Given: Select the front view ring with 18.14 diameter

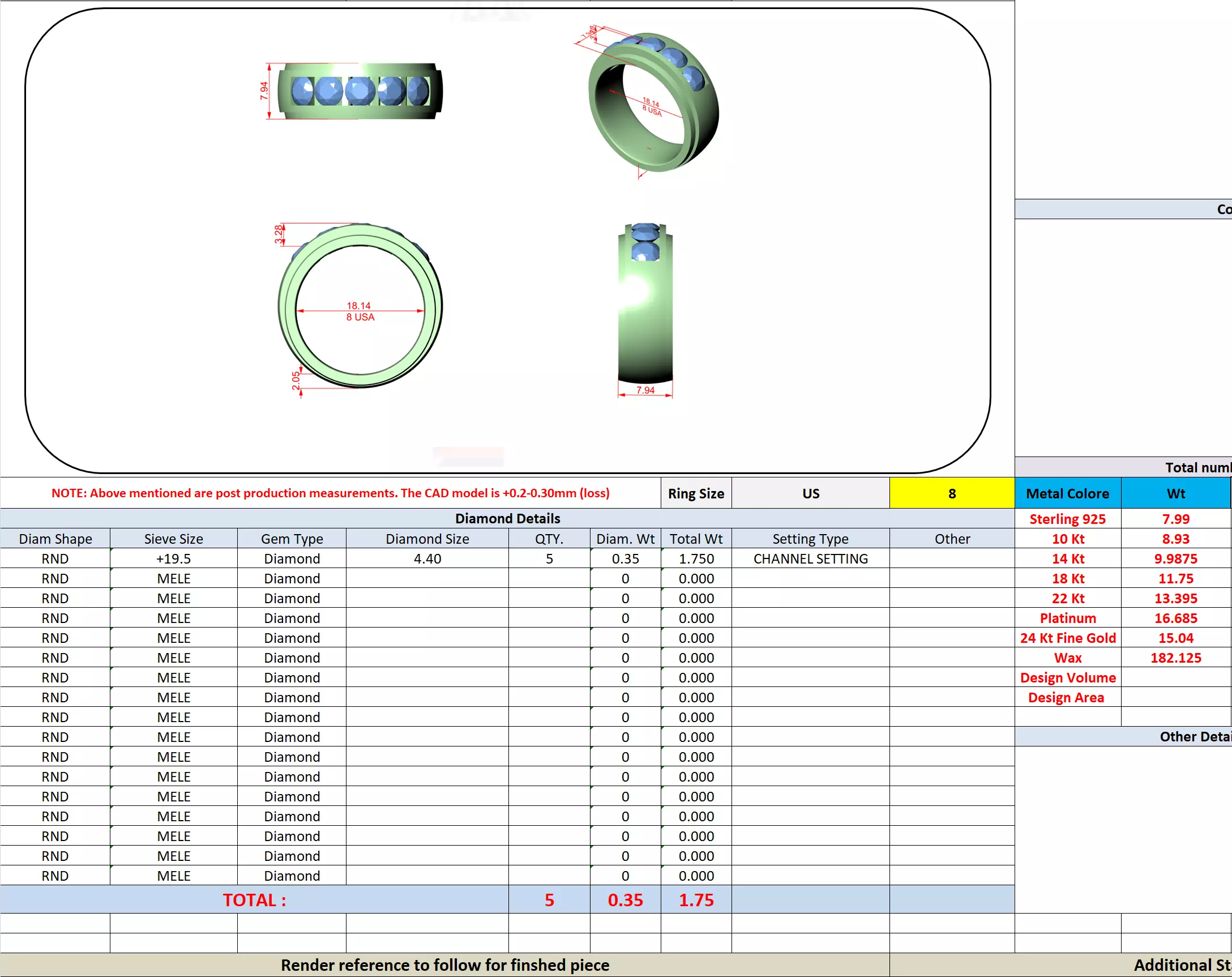Looking at the screenshot, I should pyautogui.click(x=360, y=306).
